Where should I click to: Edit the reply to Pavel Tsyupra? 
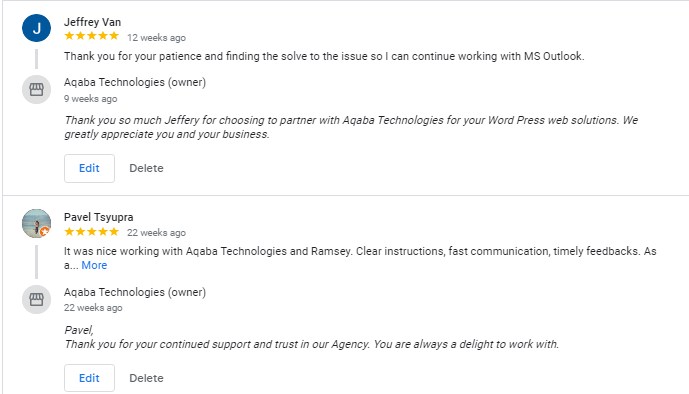click(x=89, y=378)
